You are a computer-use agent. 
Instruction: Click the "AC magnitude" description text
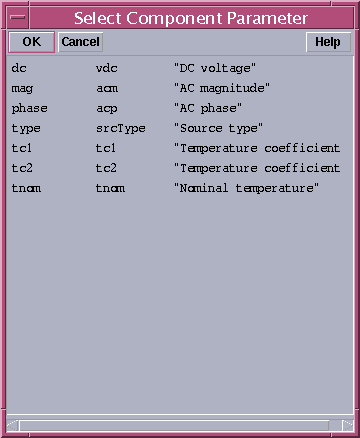[222, 88]
